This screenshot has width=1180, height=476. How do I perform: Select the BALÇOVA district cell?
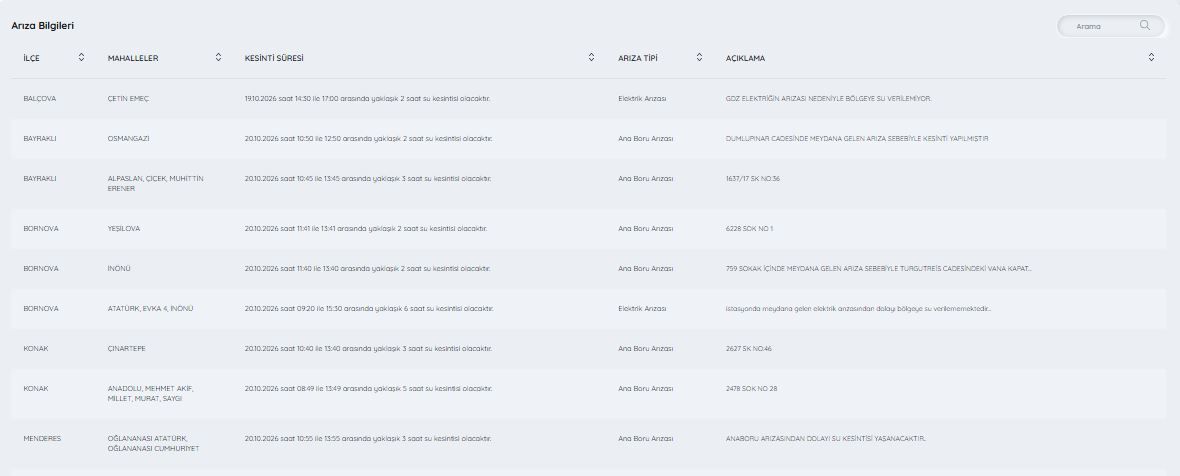click(40, 99)
